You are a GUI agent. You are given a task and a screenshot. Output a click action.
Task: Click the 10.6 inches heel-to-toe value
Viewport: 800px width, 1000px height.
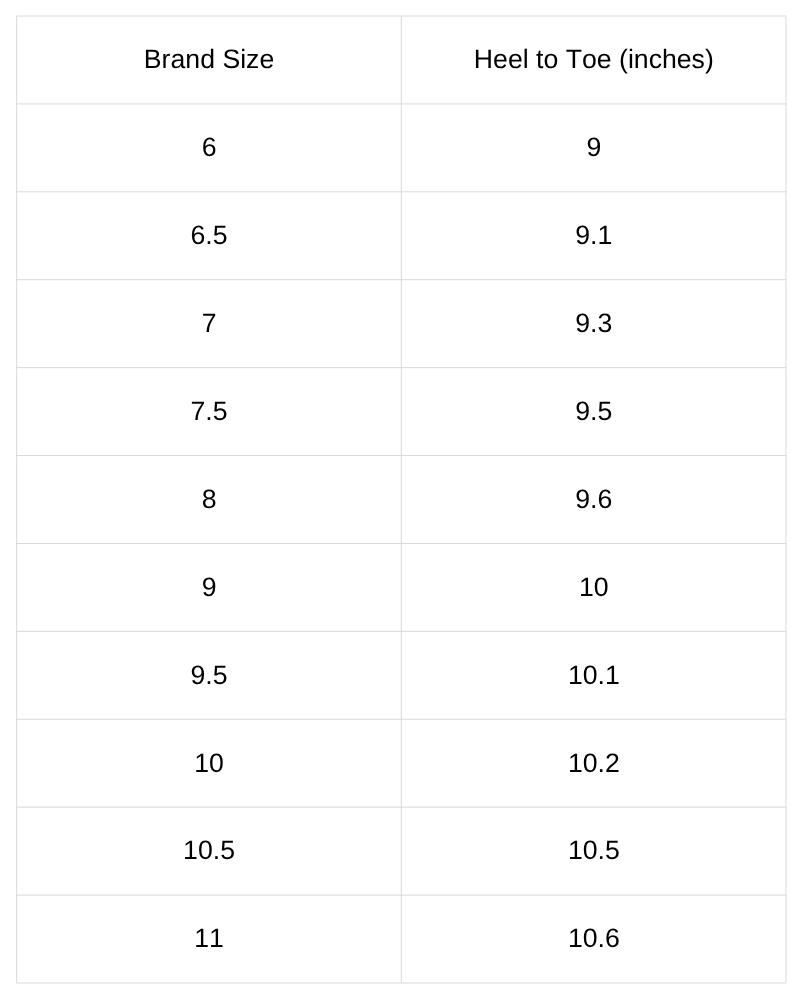(x=593, y=939)
